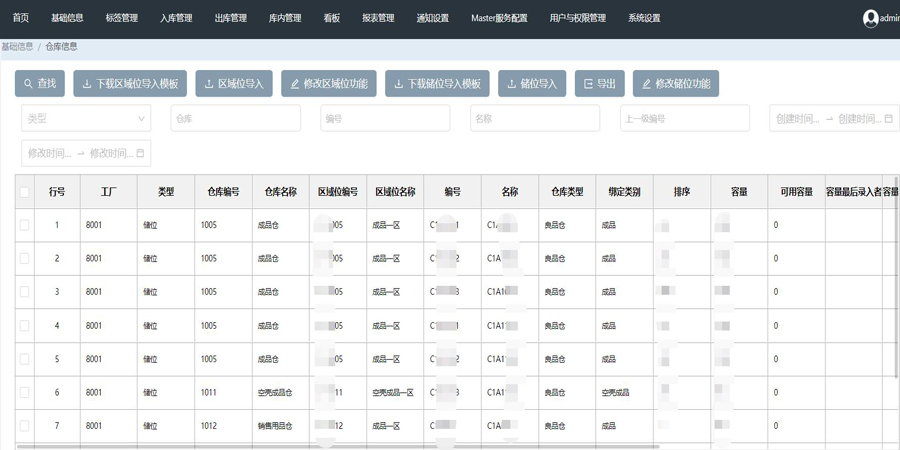The height and width of the screenshot is (450, 900).
Task: Click the 查找 search button
Action: pos(40,84)
